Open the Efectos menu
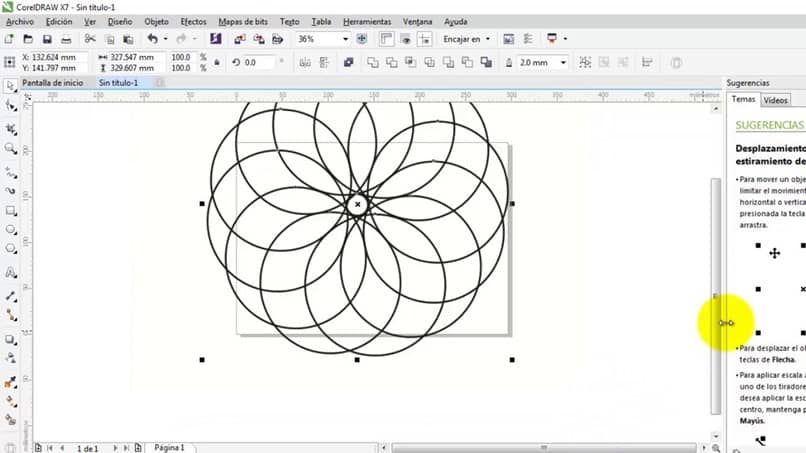This screenshot has width=806, height=453. 193,21
